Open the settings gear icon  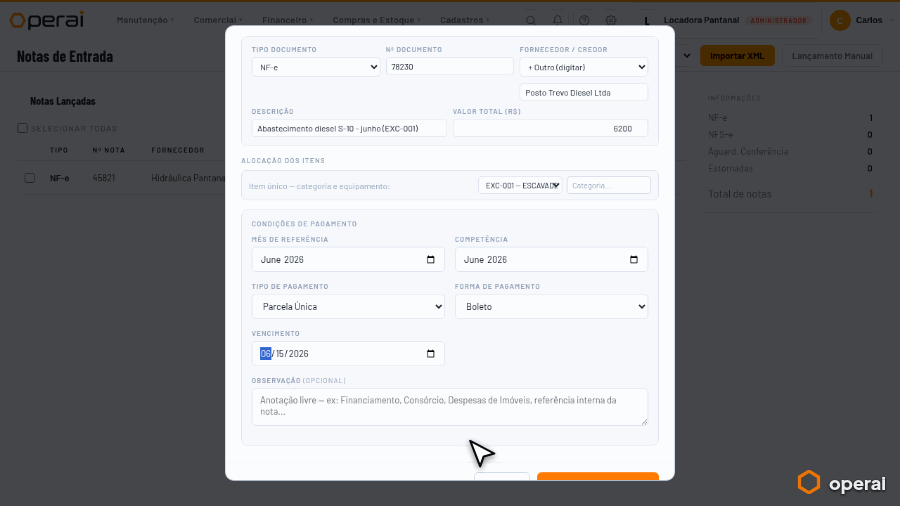(x=611, y=20)
